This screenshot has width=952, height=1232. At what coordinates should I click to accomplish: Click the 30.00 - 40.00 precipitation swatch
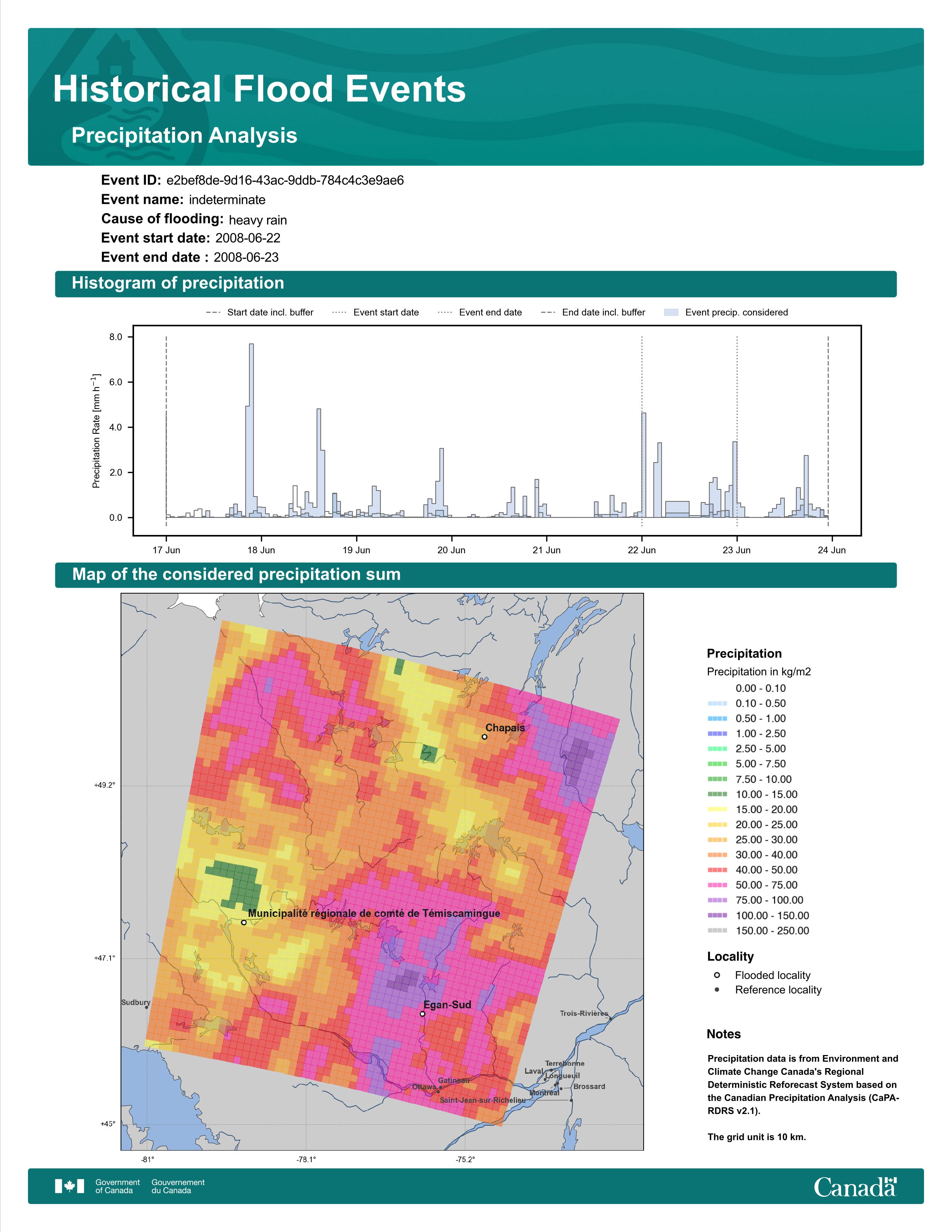[717, 855]
